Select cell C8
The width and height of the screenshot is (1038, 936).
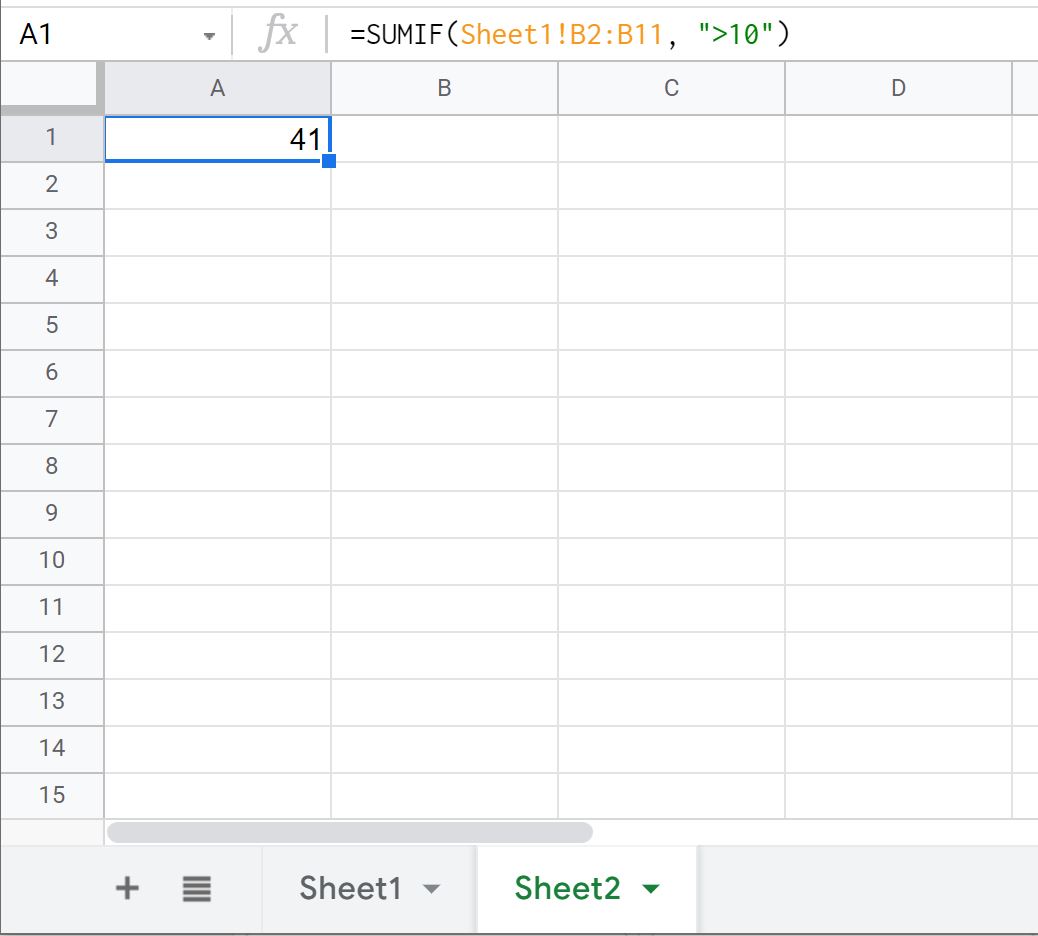[x=671, y=468]
